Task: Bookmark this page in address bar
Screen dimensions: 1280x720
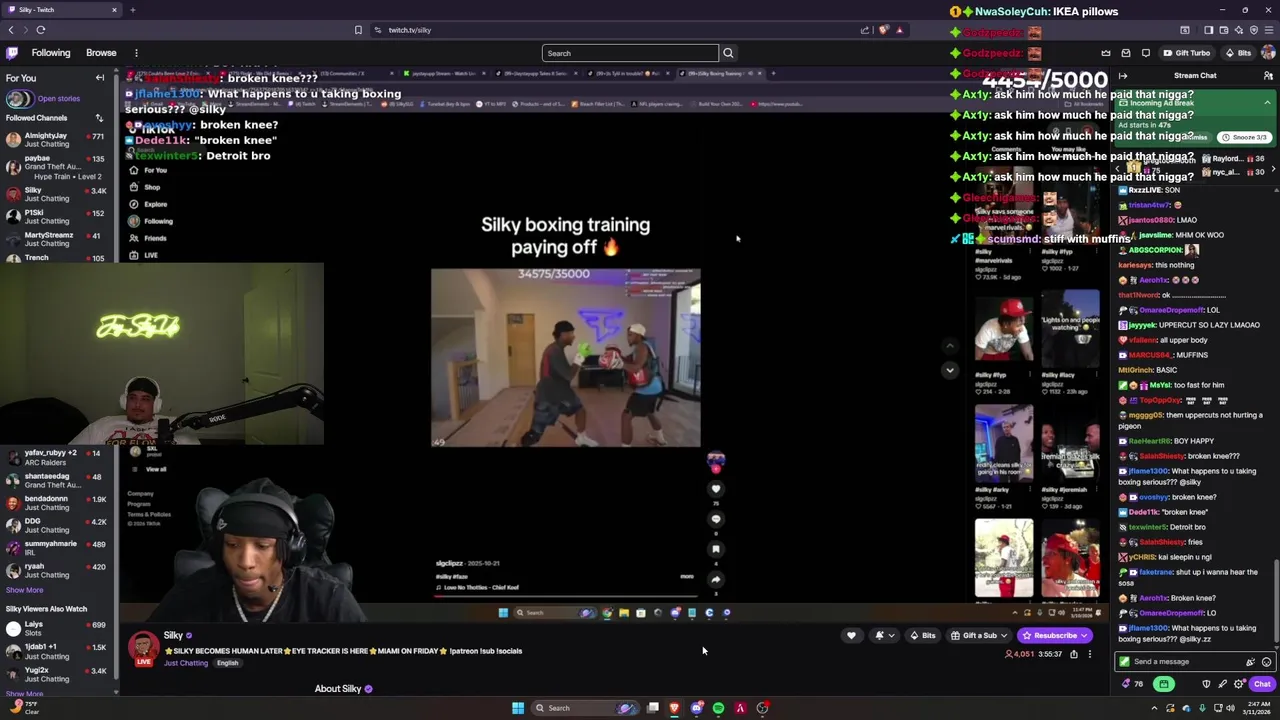Action: [358, 30]
